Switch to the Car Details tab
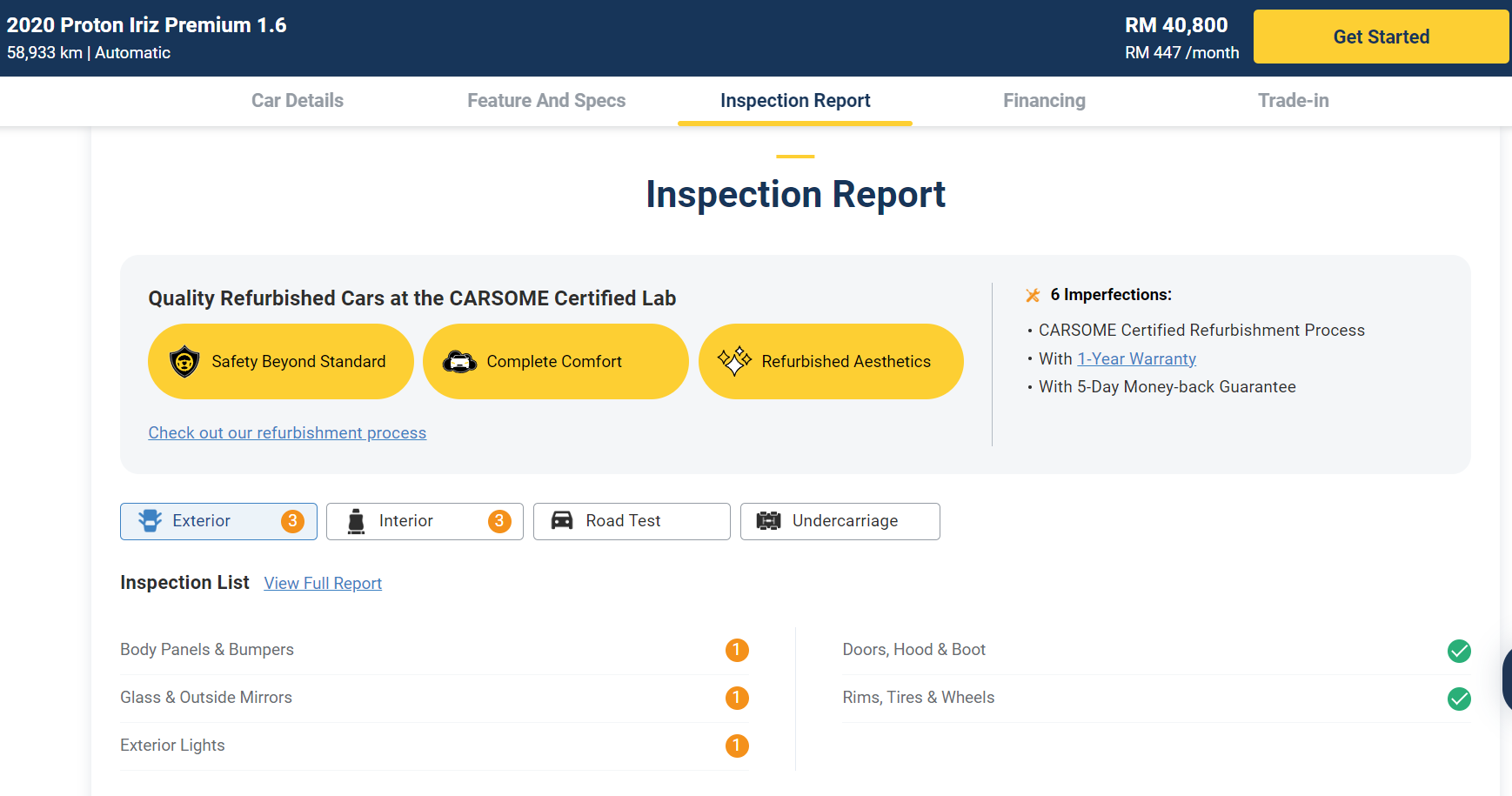The height and width of the screenshot is (796, 1512). [298, 101]
